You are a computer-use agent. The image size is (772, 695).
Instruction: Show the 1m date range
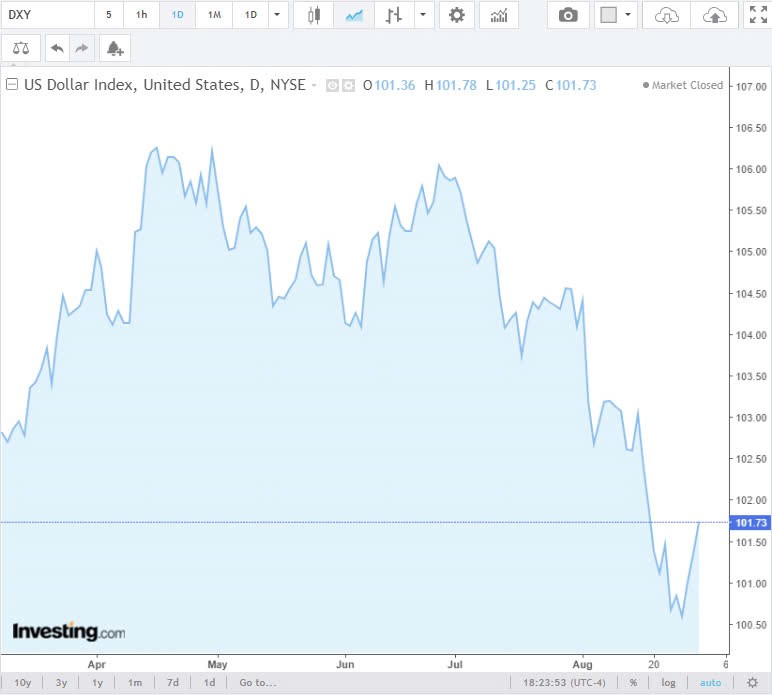click(x=135, y=683)
